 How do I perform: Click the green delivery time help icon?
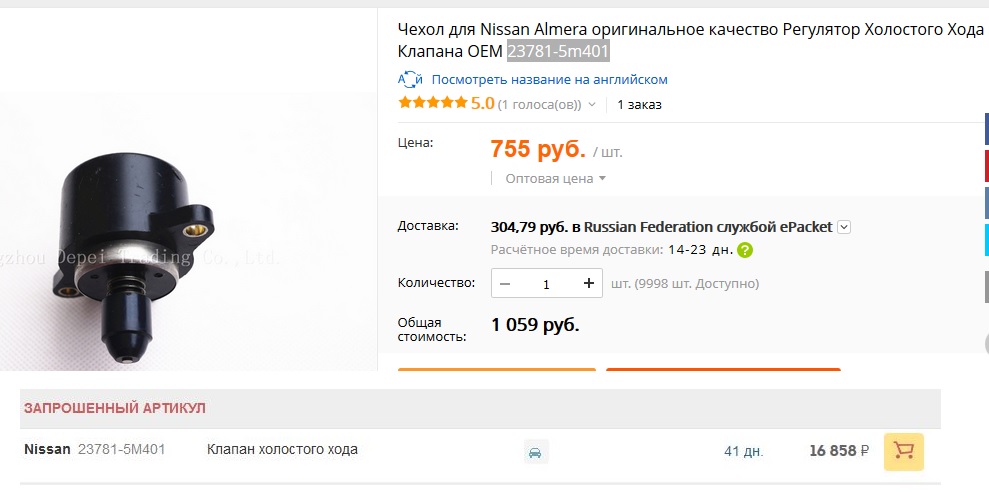744,251
